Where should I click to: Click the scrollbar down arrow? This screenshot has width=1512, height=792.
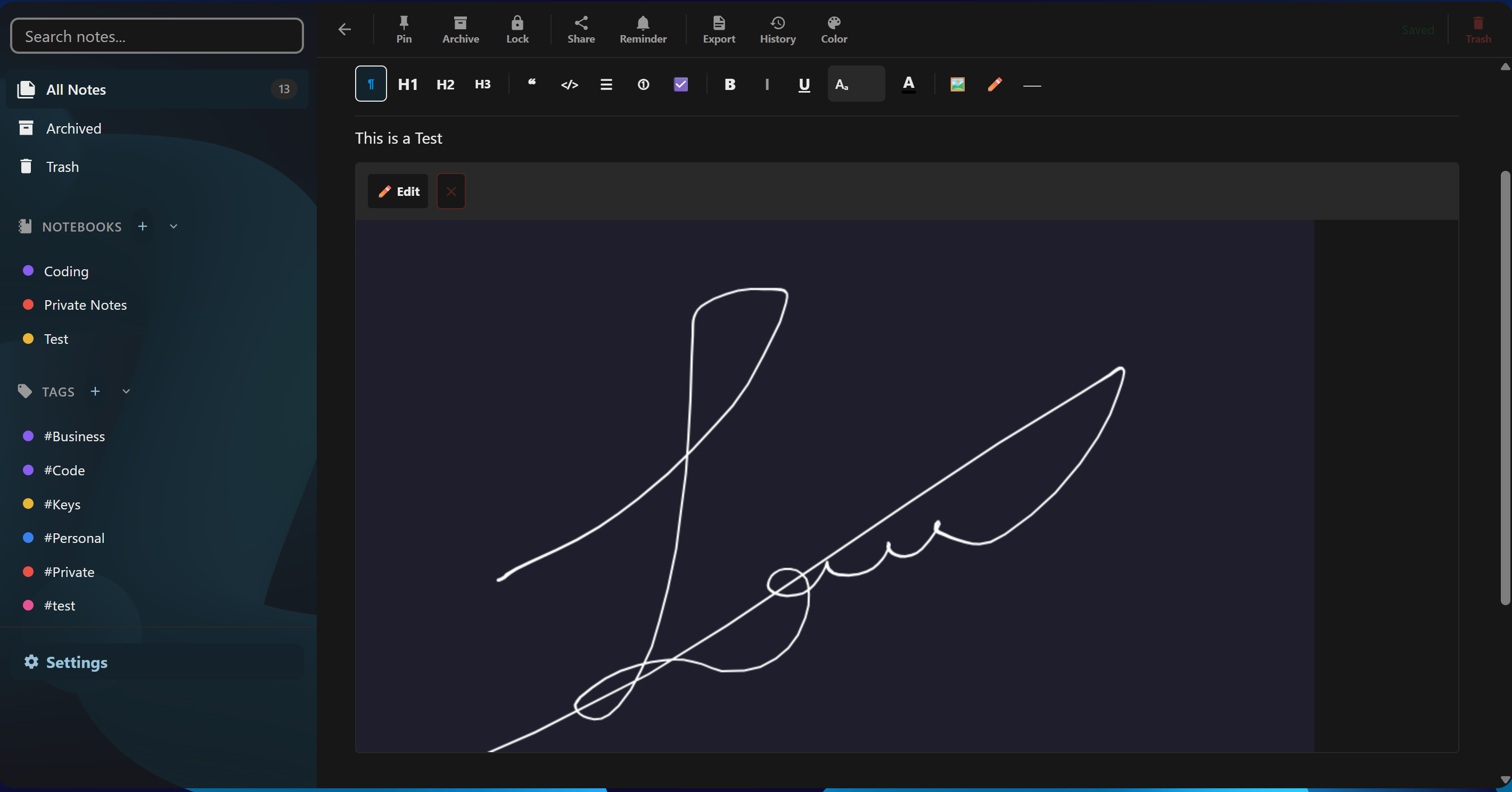[x=1505, y=780]
